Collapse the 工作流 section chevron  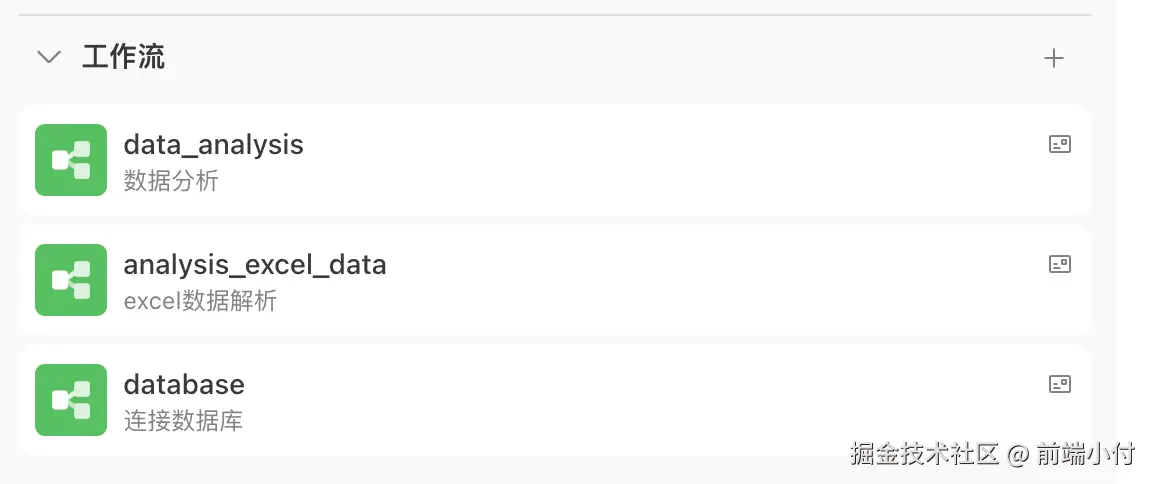click(x=48, y=58)
